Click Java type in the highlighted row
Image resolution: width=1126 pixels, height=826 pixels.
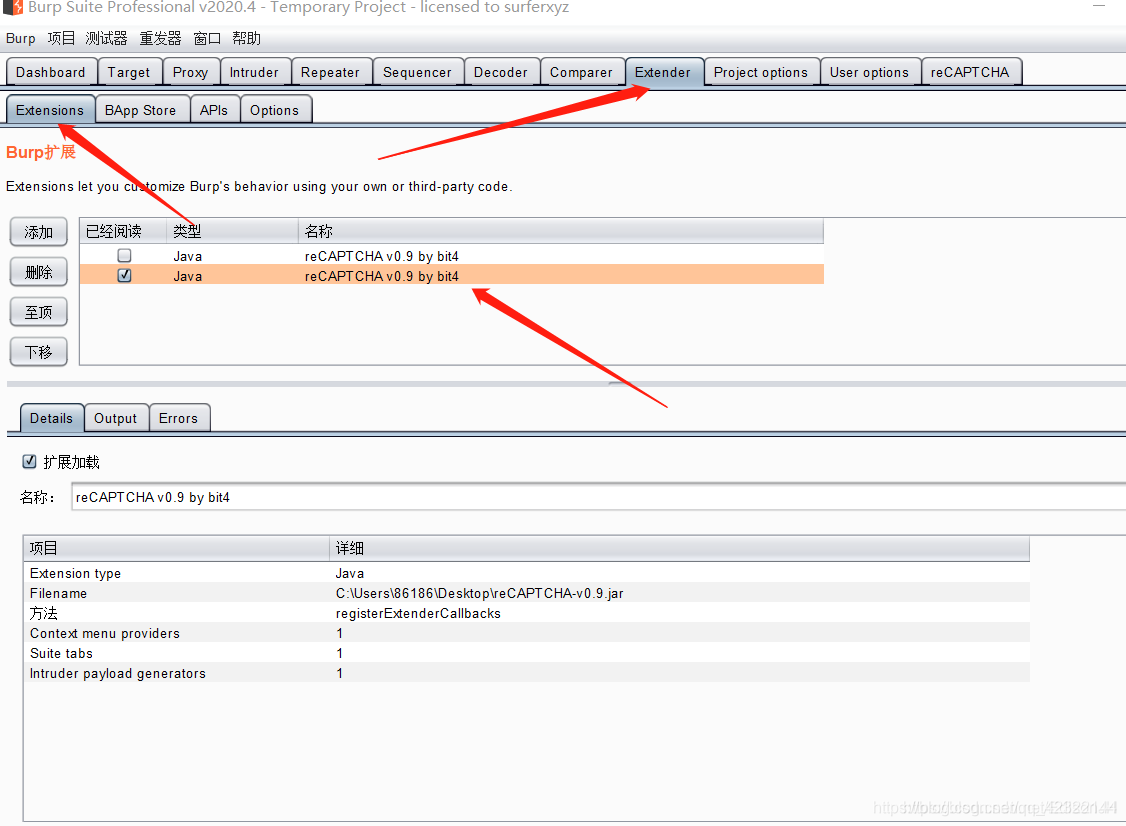point(187,277)
